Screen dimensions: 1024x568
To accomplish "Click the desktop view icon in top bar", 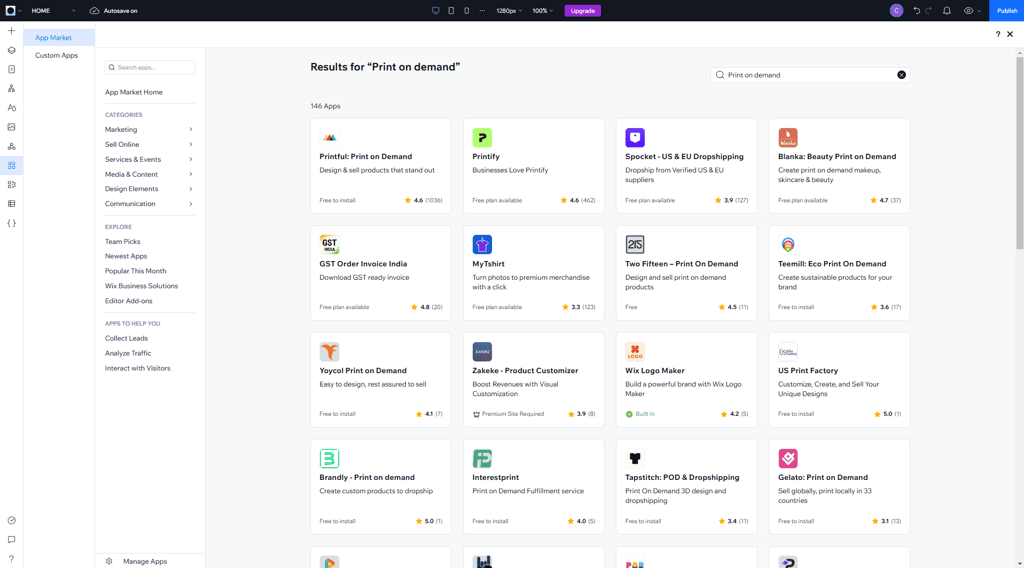I will pos(436,10).
